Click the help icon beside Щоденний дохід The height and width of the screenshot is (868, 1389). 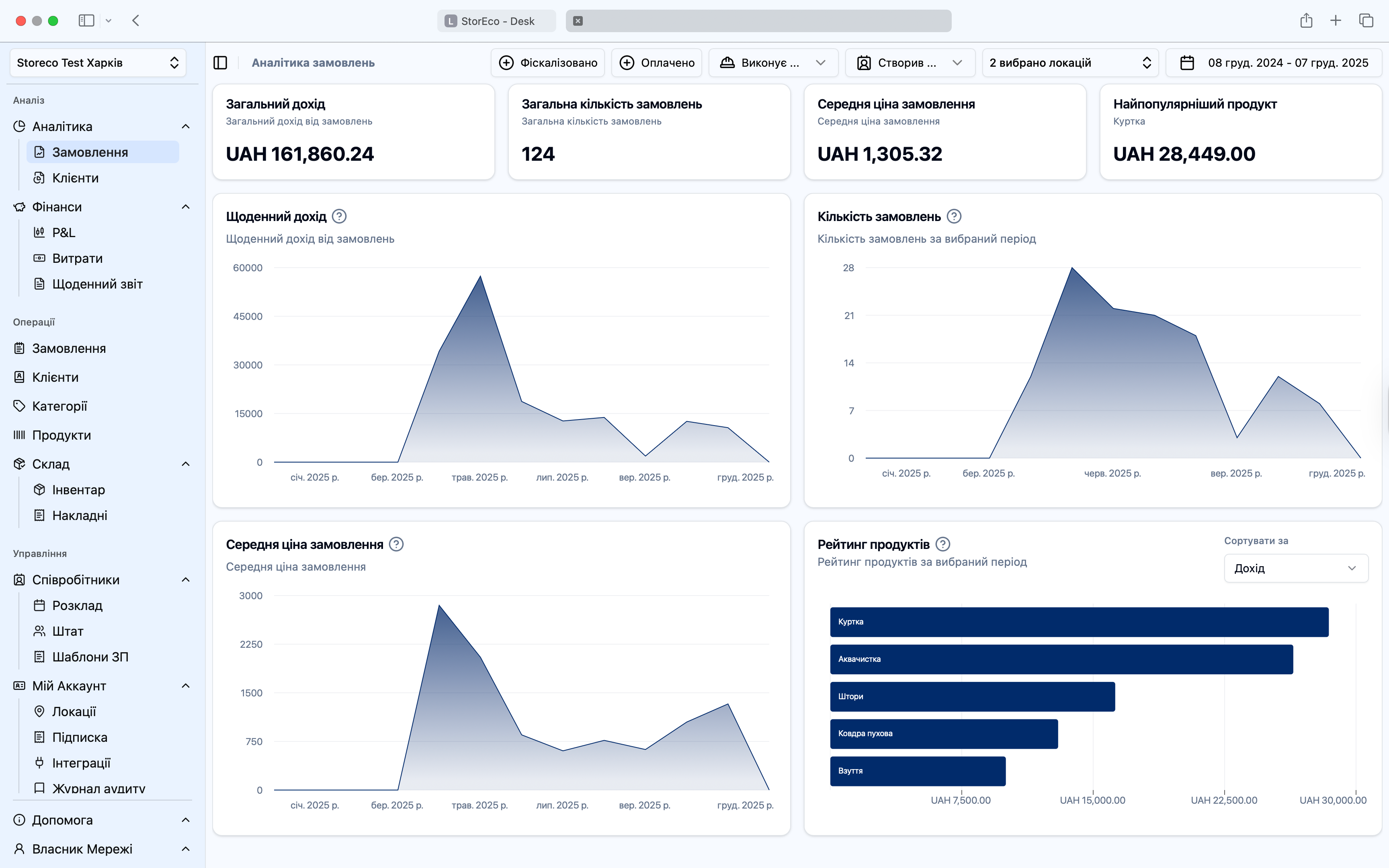[339, 217]
